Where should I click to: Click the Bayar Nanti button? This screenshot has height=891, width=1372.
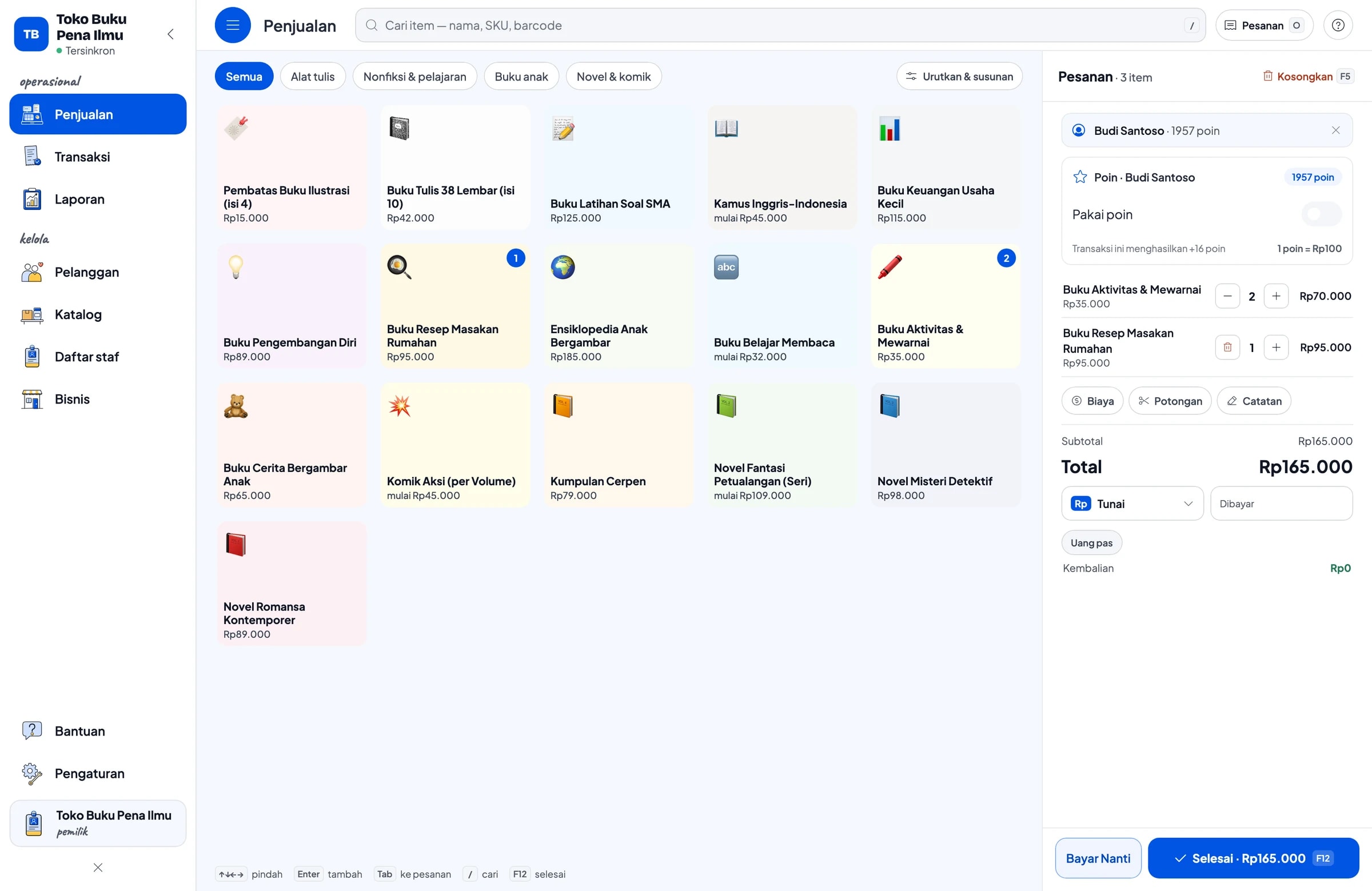point(1098,858)
